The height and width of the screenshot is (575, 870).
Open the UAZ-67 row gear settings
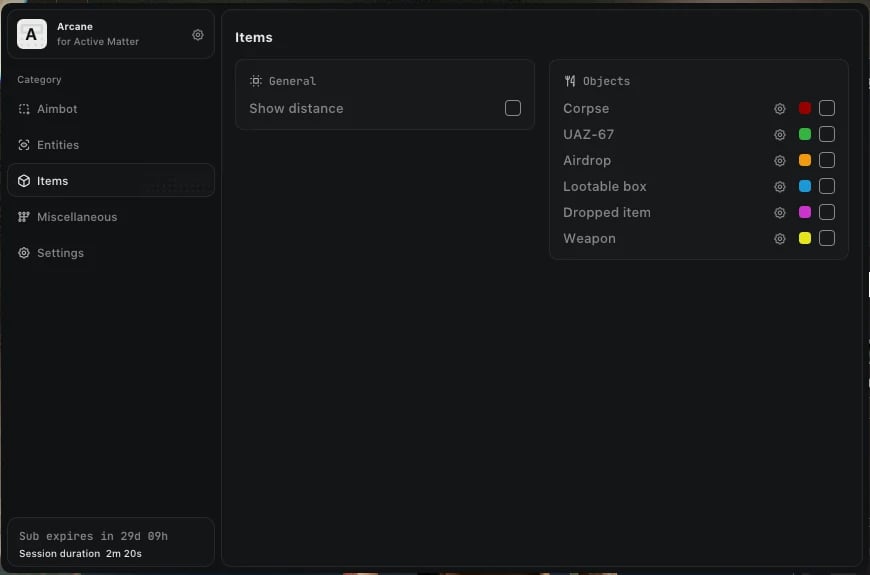coord(780,135)
